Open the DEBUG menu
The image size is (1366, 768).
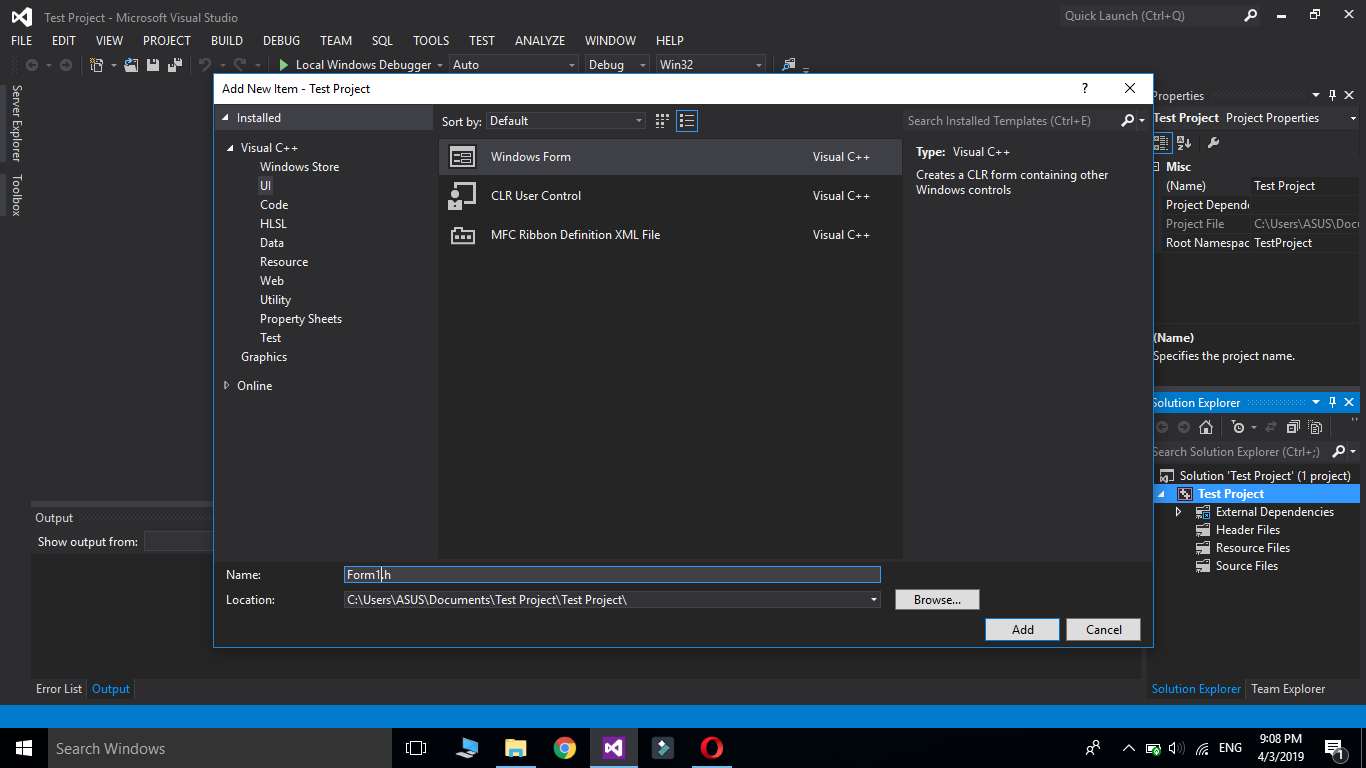click(x=281, y=40)
